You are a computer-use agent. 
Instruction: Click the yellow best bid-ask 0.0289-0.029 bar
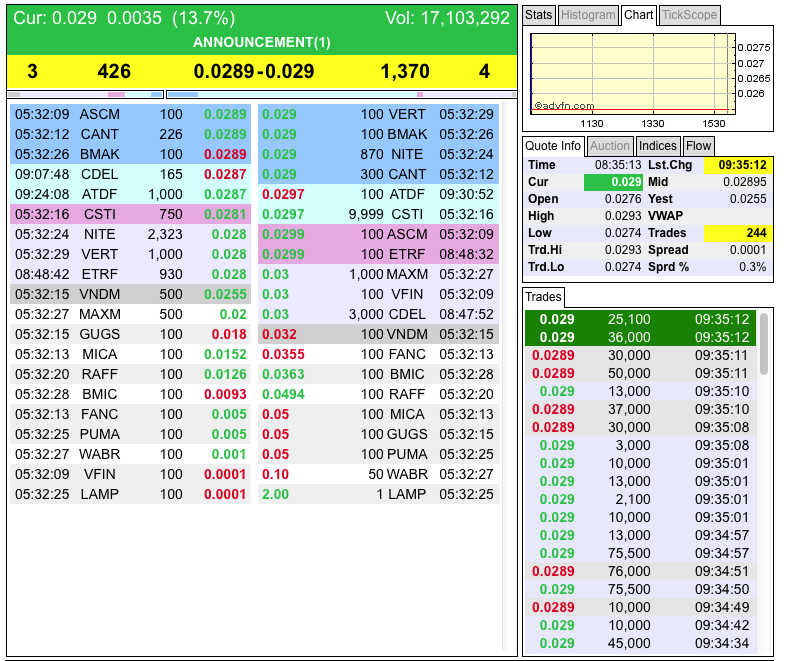pyautogui.click(x=262, y=71)
